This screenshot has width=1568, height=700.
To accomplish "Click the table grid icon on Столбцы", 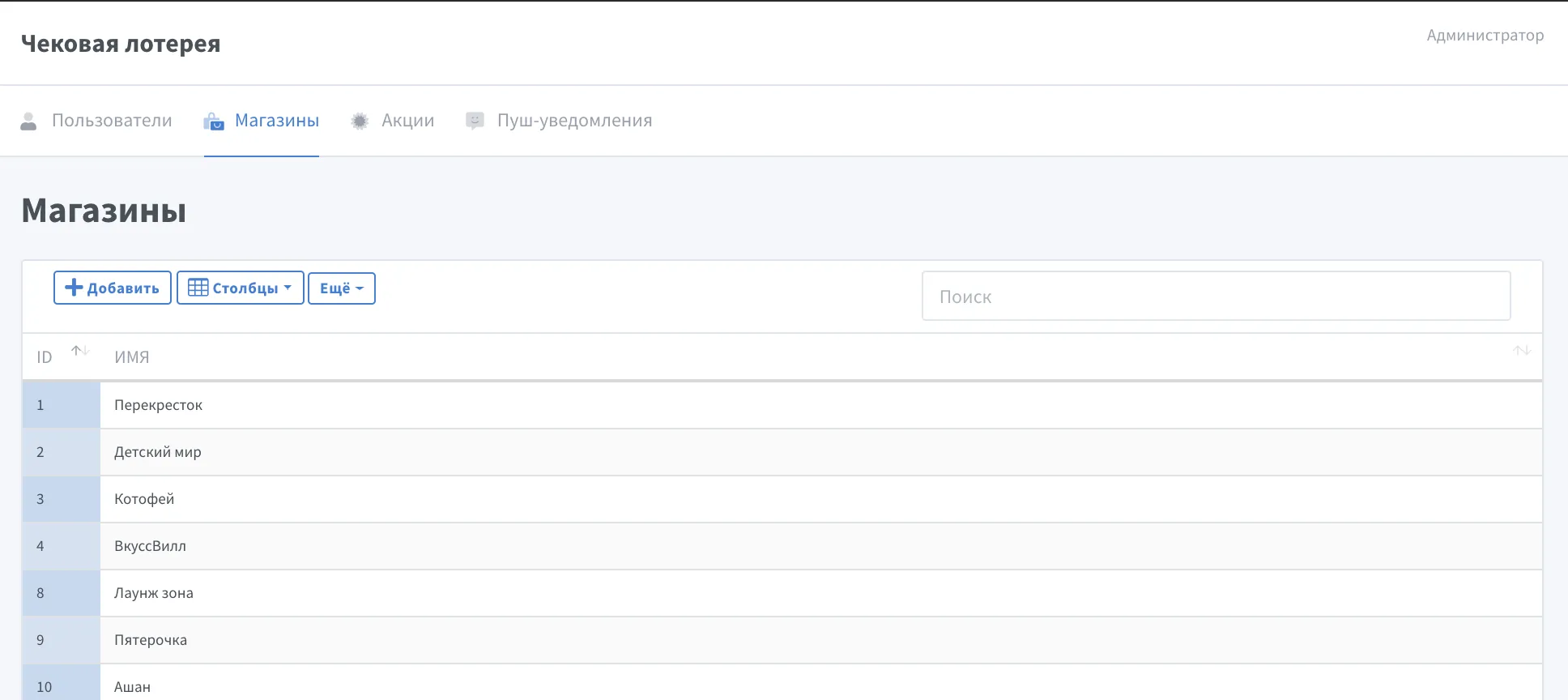I will pyautogui.click(x=198, y=288).
